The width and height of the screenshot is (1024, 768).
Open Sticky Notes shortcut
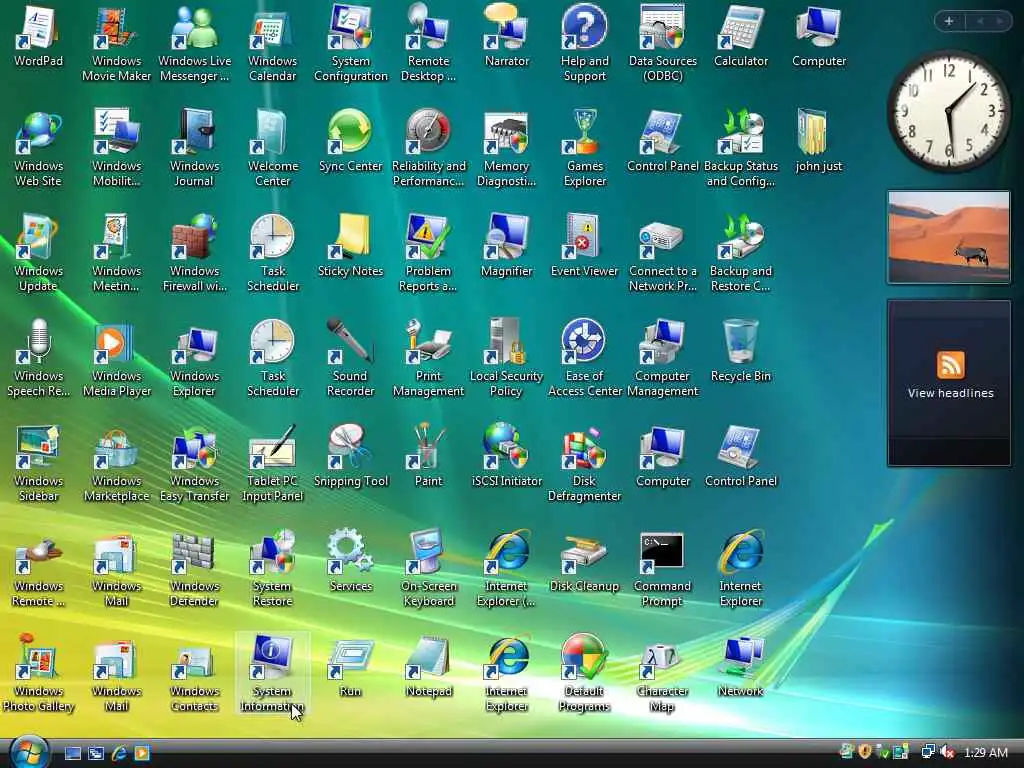tap(351, 246)
